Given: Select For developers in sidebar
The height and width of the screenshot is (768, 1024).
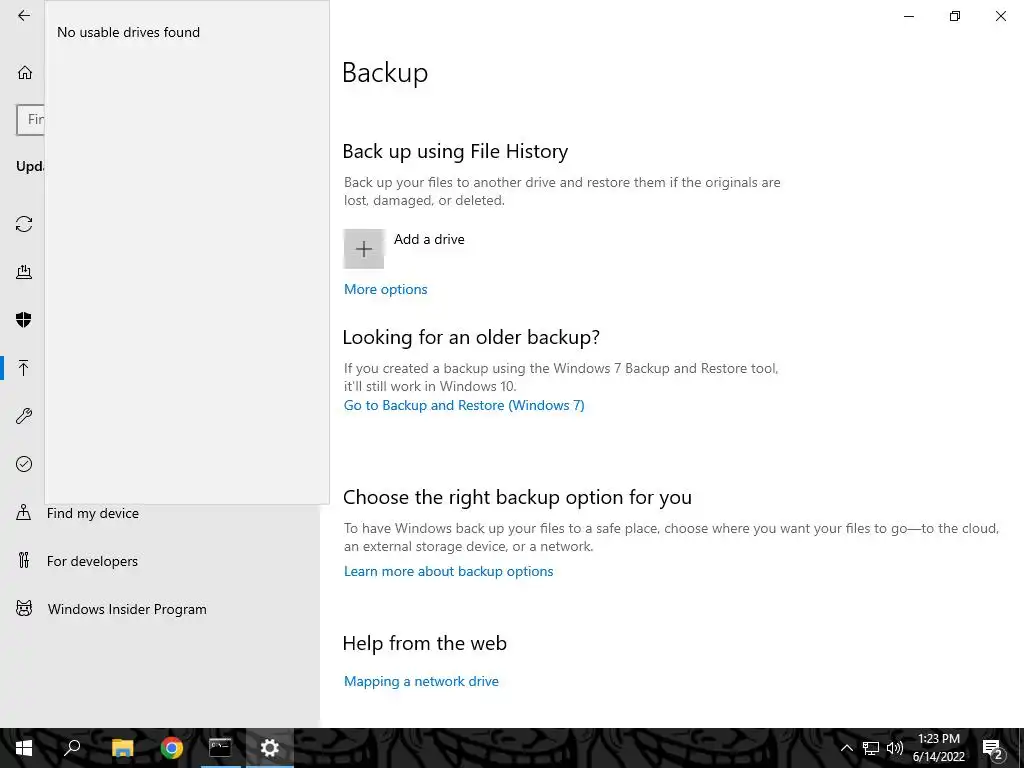Looking at the screenshot, I should click(x=92, y=561).
